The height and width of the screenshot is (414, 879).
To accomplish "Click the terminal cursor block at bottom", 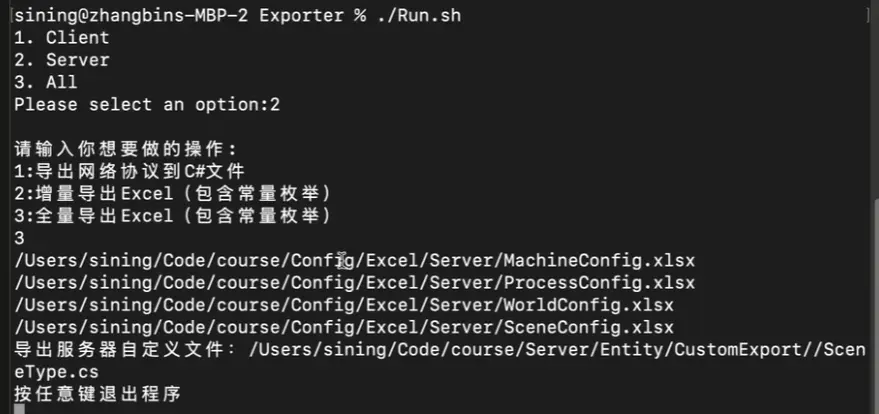I will (20, 410).
